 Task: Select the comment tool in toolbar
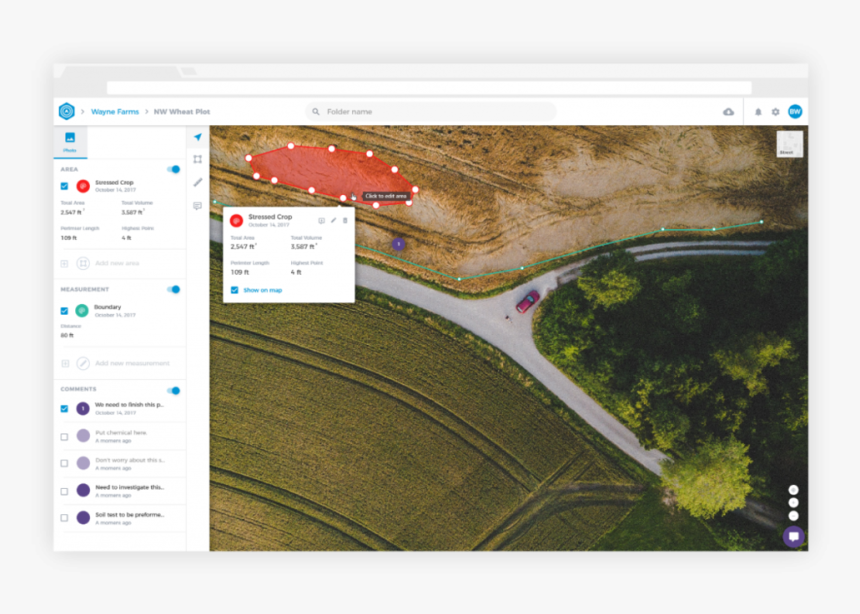(198, 205)
